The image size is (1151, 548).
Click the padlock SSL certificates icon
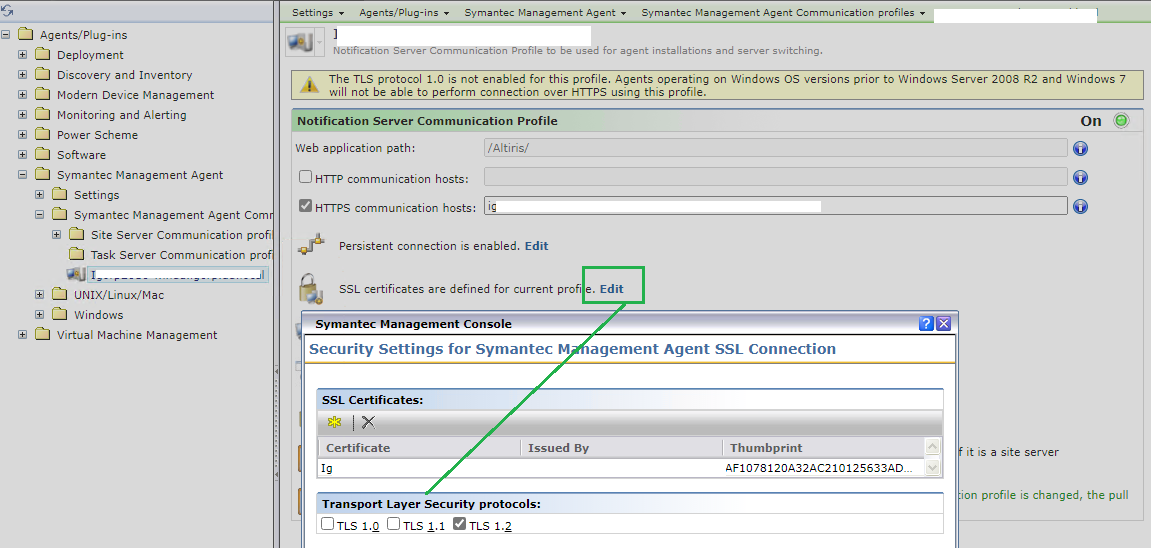click(x=311, y=288)
